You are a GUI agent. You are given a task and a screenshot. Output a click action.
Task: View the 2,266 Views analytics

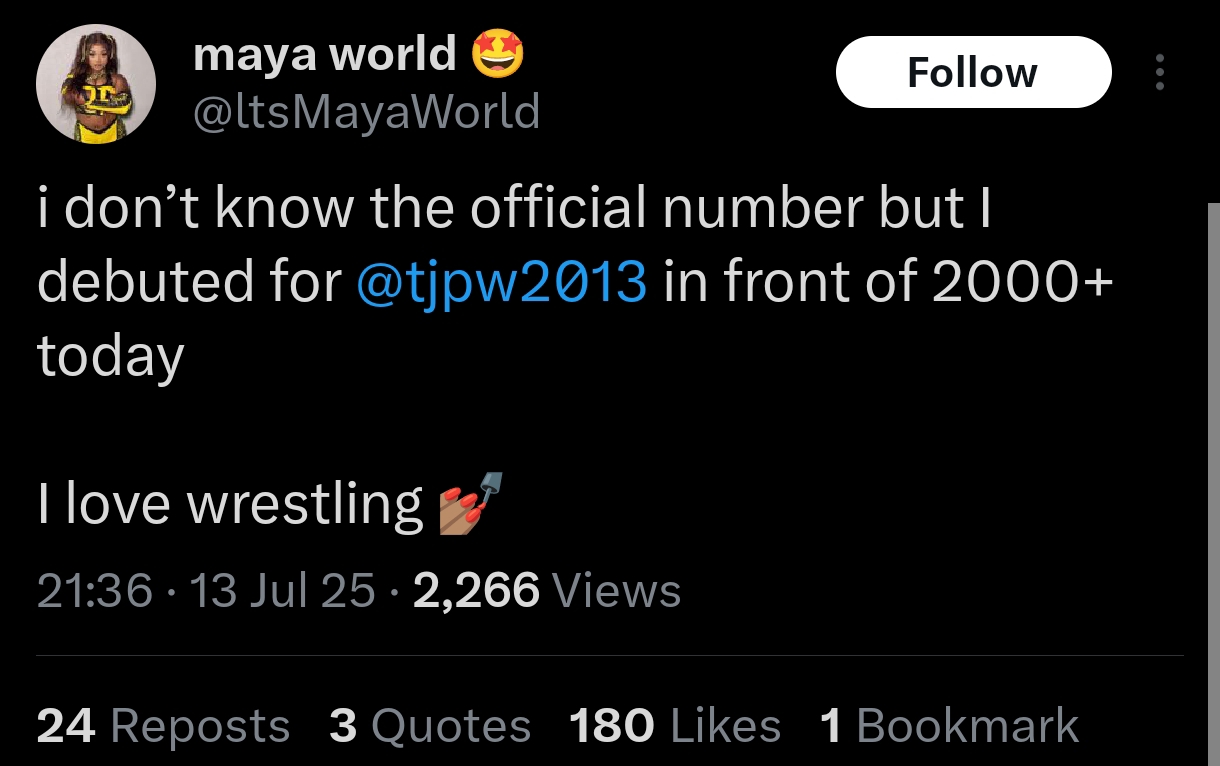[546, 590]
